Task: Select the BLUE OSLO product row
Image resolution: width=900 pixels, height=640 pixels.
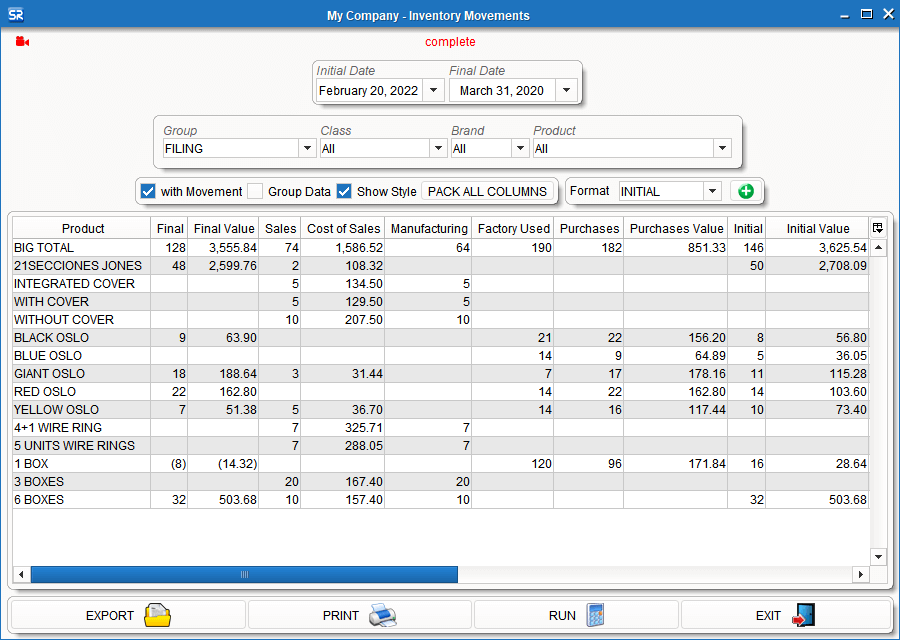Action: coord(441,355)
